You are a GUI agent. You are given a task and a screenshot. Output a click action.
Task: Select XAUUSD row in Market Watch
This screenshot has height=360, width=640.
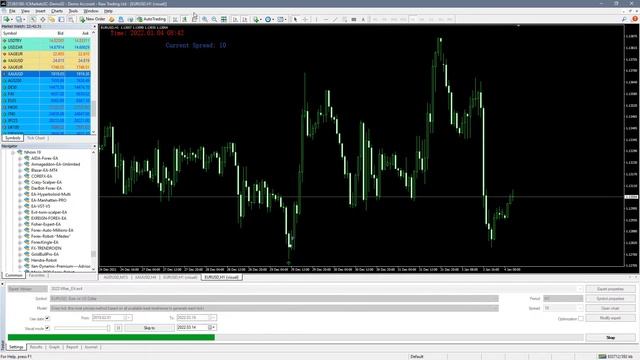tap(46, 74)
